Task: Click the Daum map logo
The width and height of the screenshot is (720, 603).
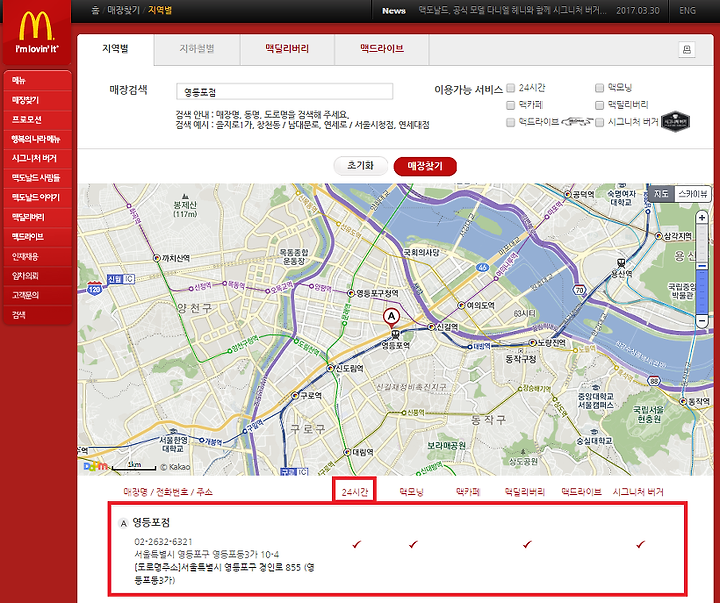Action: click(x=95, y=466)
